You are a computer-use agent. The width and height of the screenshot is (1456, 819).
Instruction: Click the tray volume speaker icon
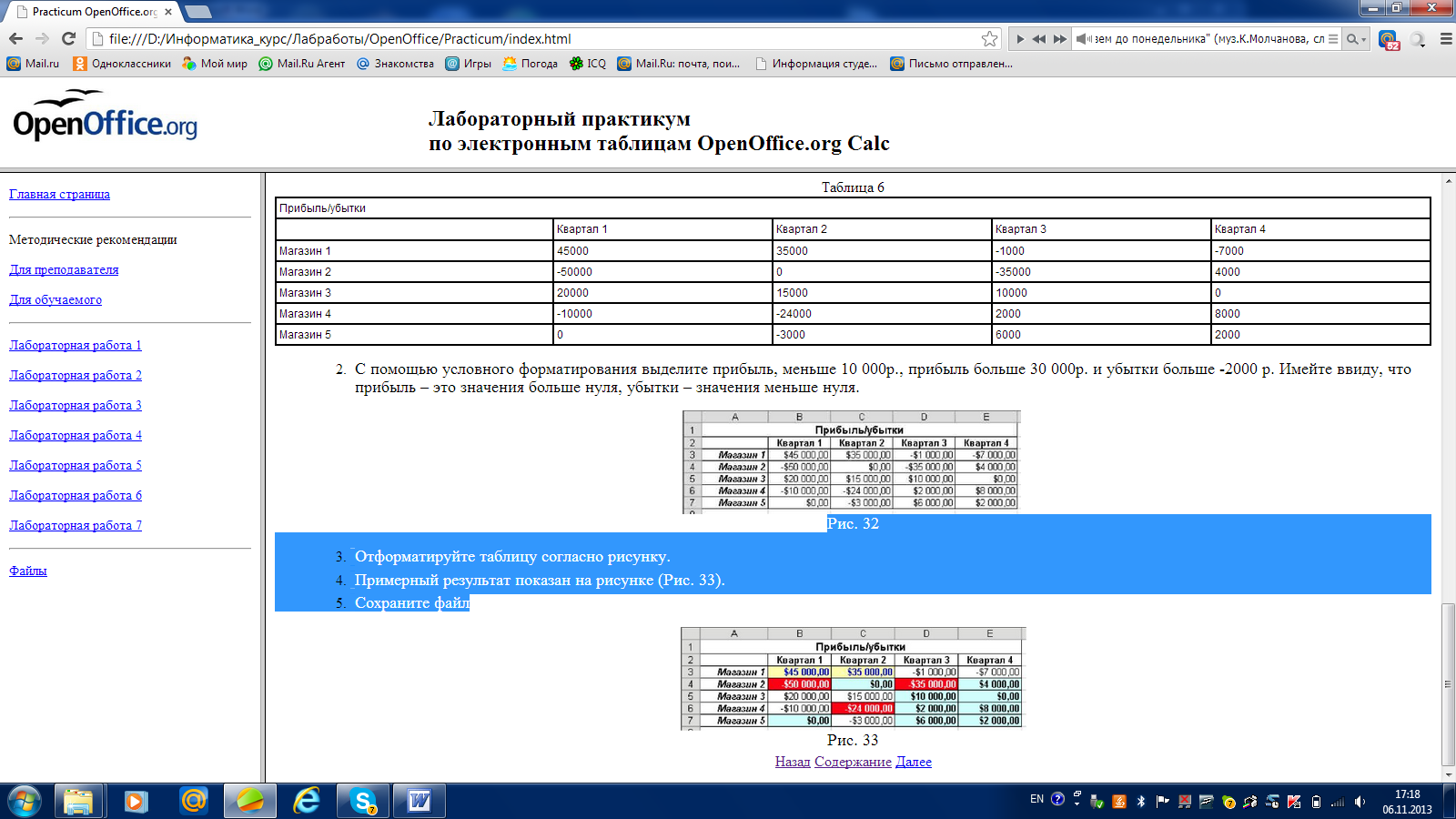point(1360,802)
